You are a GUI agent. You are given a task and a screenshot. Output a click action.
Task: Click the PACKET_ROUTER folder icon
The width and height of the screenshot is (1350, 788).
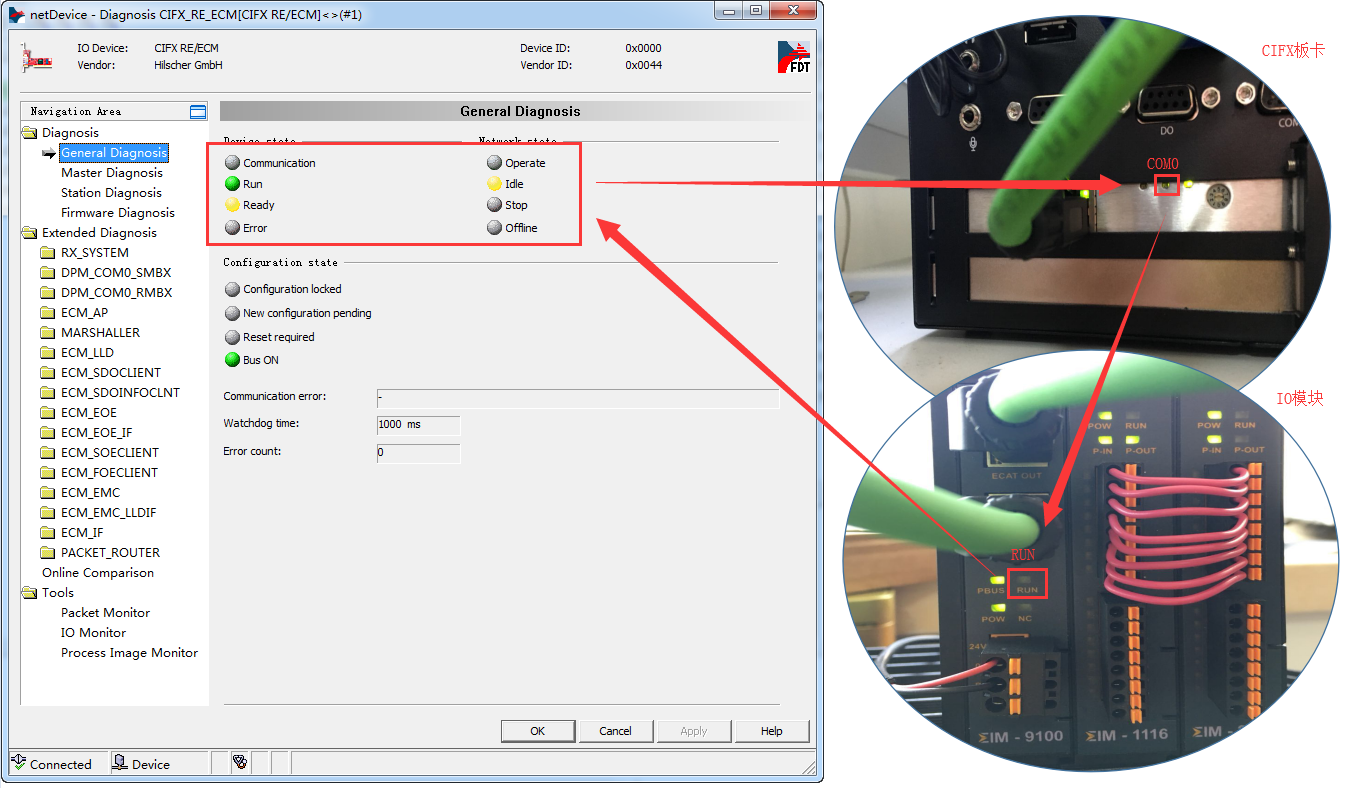click(48, 553)
